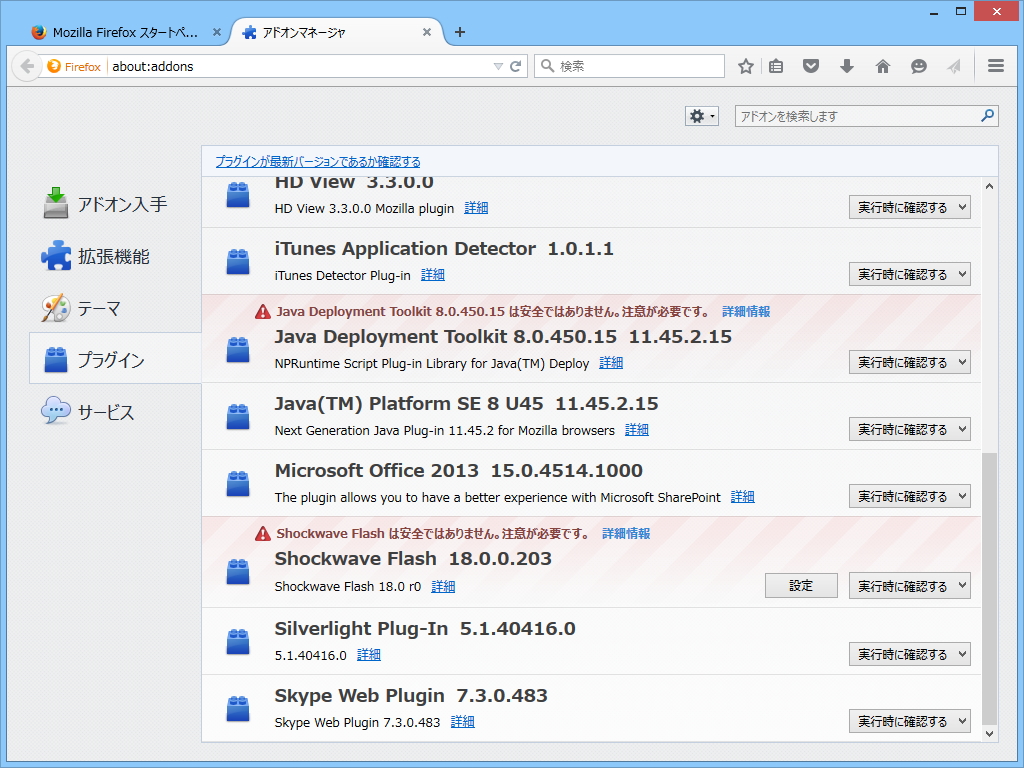
Task: Open Shockwave Flash activation dropdown
Action: 910,586
